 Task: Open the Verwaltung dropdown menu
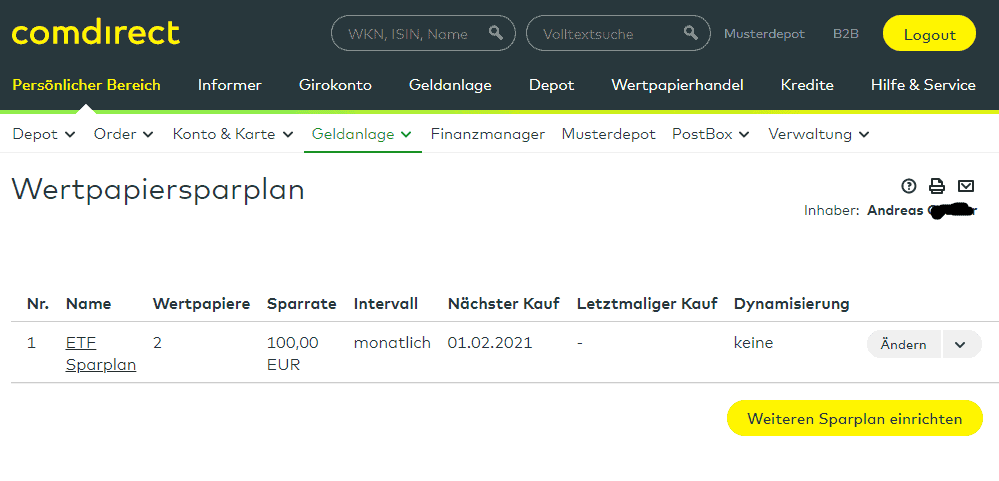[818, 134]
